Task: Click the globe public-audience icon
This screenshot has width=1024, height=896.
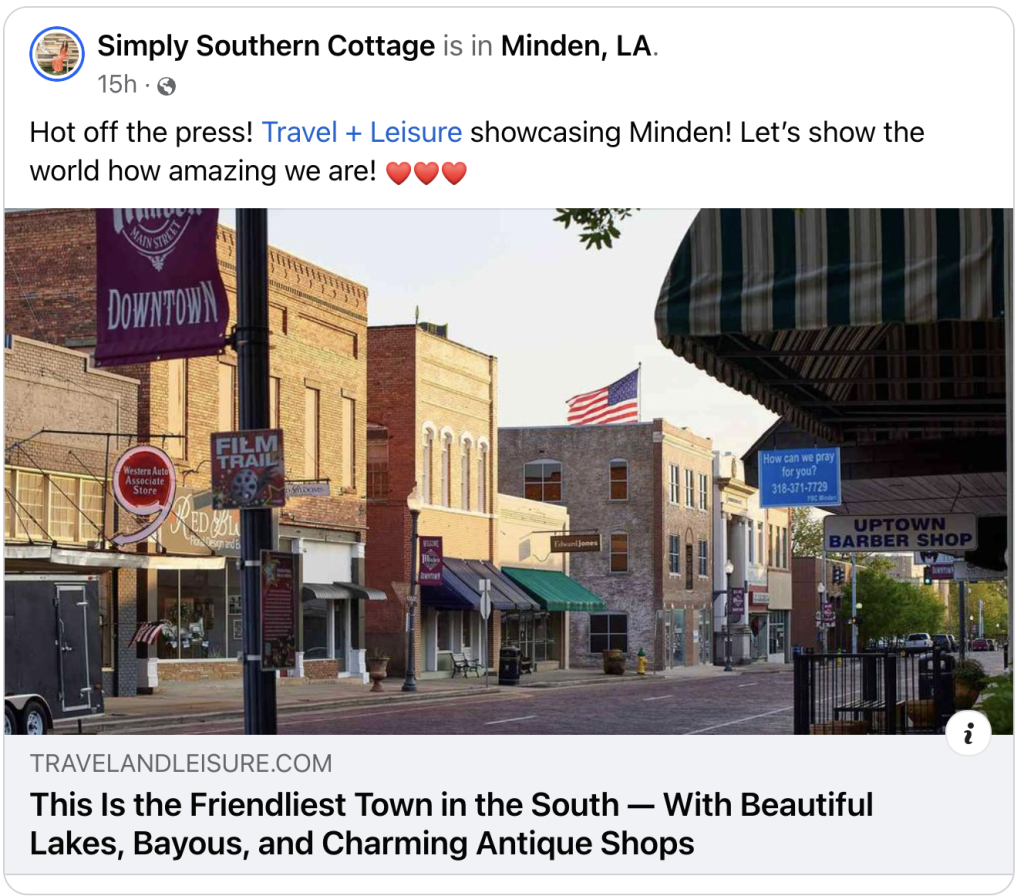Action: 167,86
